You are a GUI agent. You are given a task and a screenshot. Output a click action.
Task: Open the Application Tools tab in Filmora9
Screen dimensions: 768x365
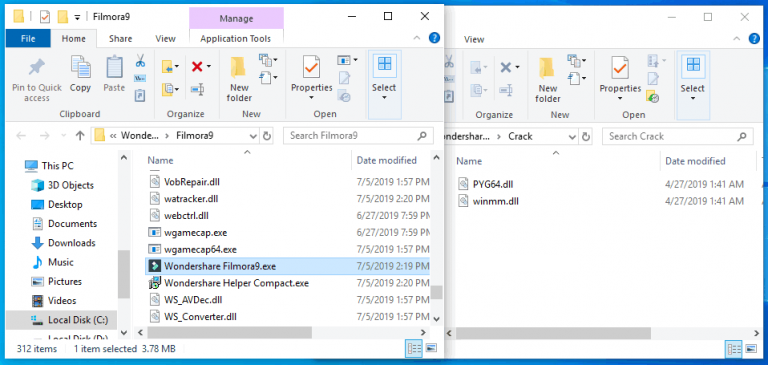[x=236, y=39]
